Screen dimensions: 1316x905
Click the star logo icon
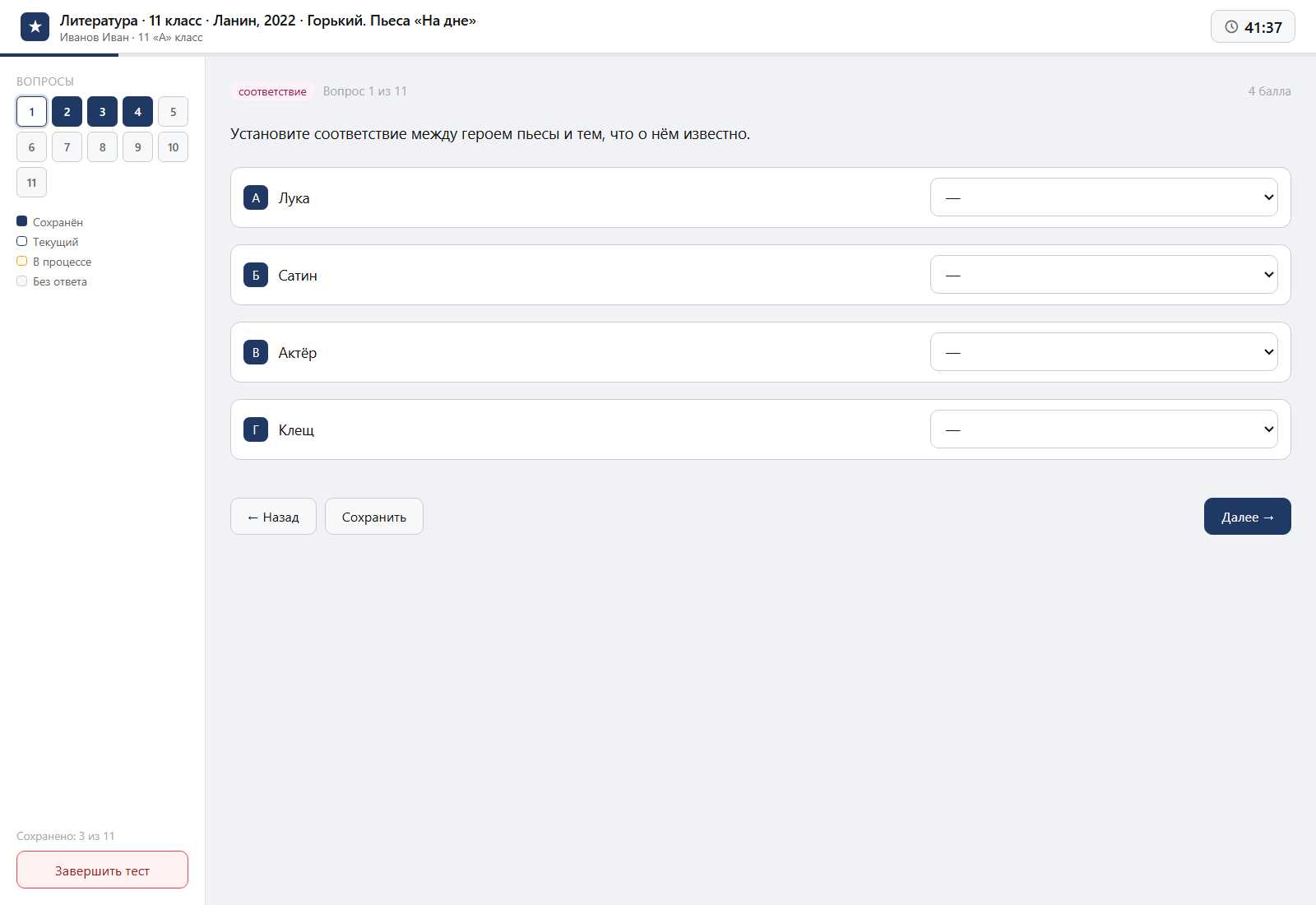coord(35,27)
